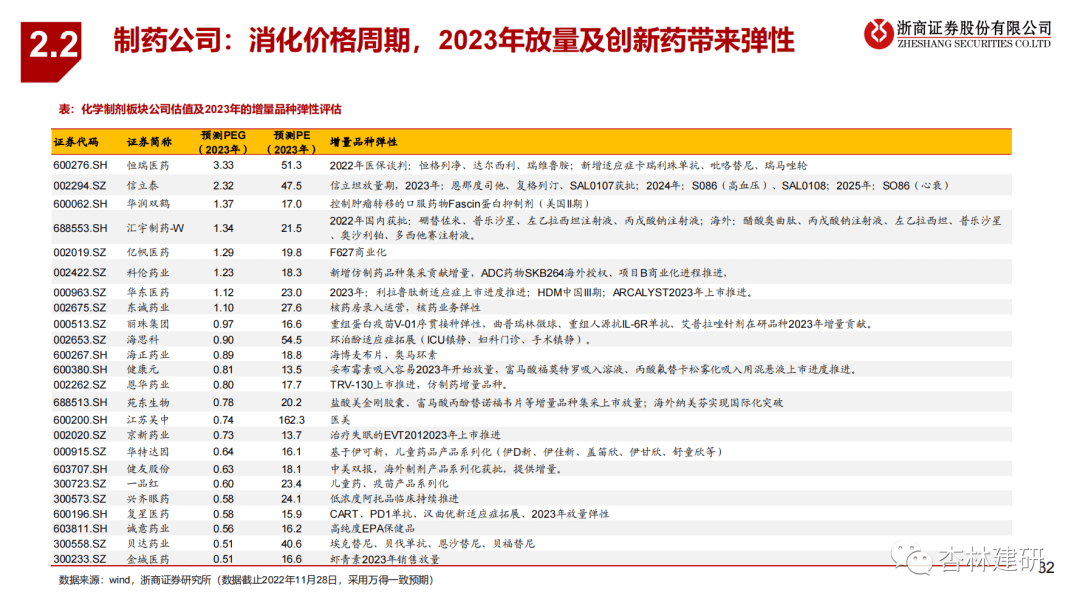Select company name 汇宇制药-W
Screen dimensions: 1080x607
click(x=155, y=228)
